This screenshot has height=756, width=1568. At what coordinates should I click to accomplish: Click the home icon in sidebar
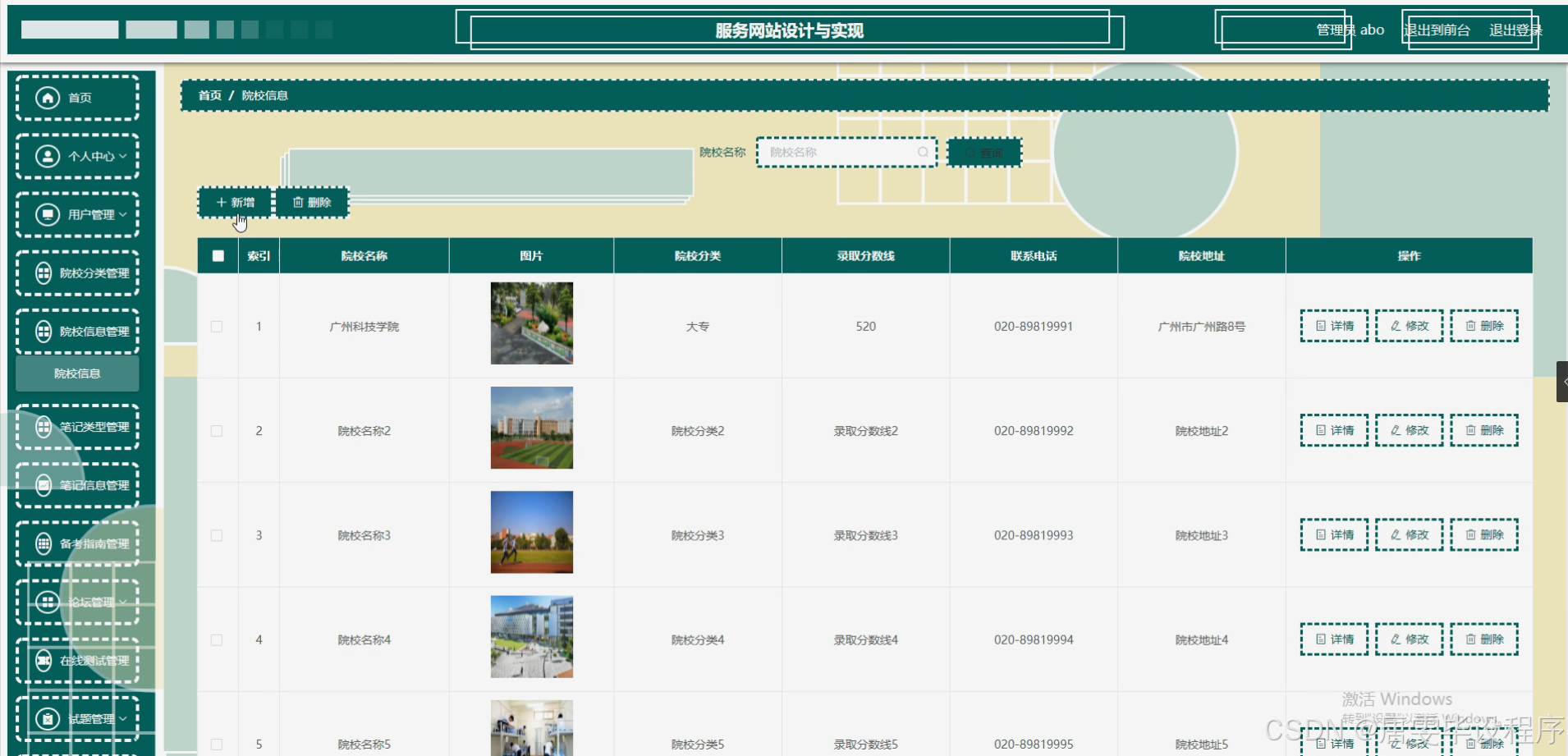tap(48, 98)
